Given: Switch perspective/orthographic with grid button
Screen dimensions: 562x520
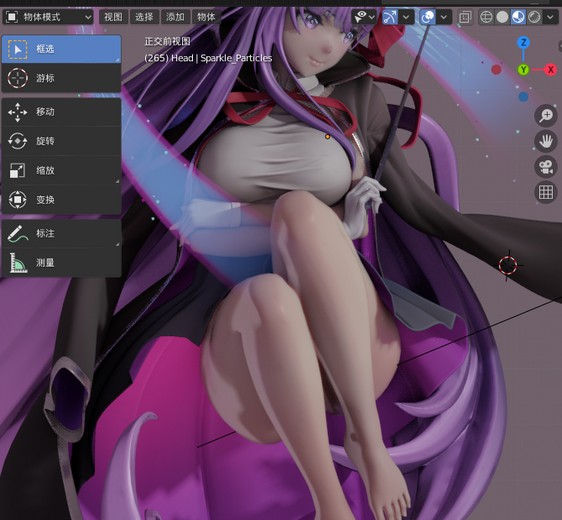Looking at the screenshot, I should pyautogui.click(x=546, y=192).
